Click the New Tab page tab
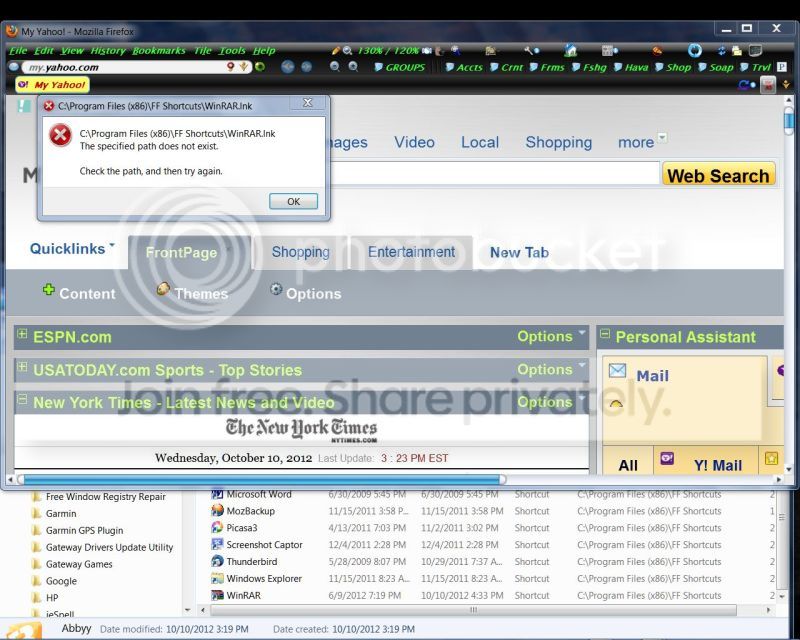The image size is (800, 640). [519, 252]
